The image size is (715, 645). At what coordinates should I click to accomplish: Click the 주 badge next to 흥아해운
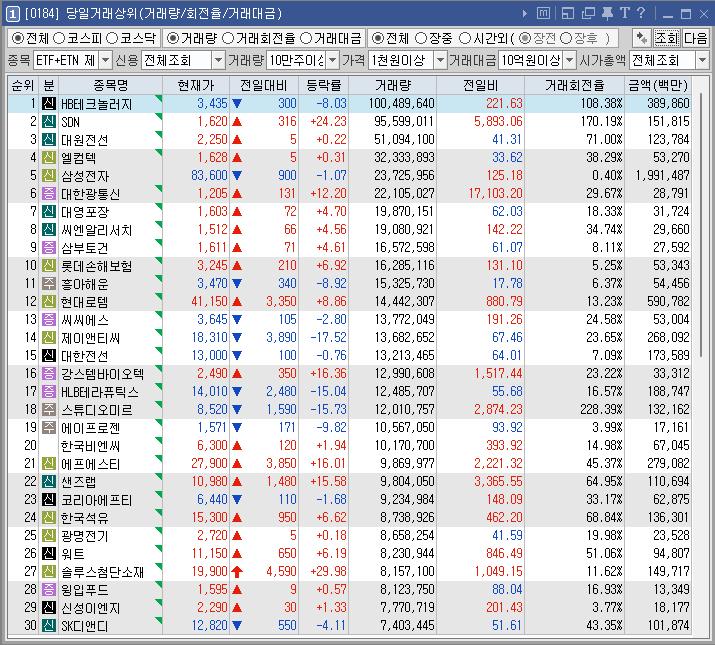pyautogui.click(x=49, y=283)
